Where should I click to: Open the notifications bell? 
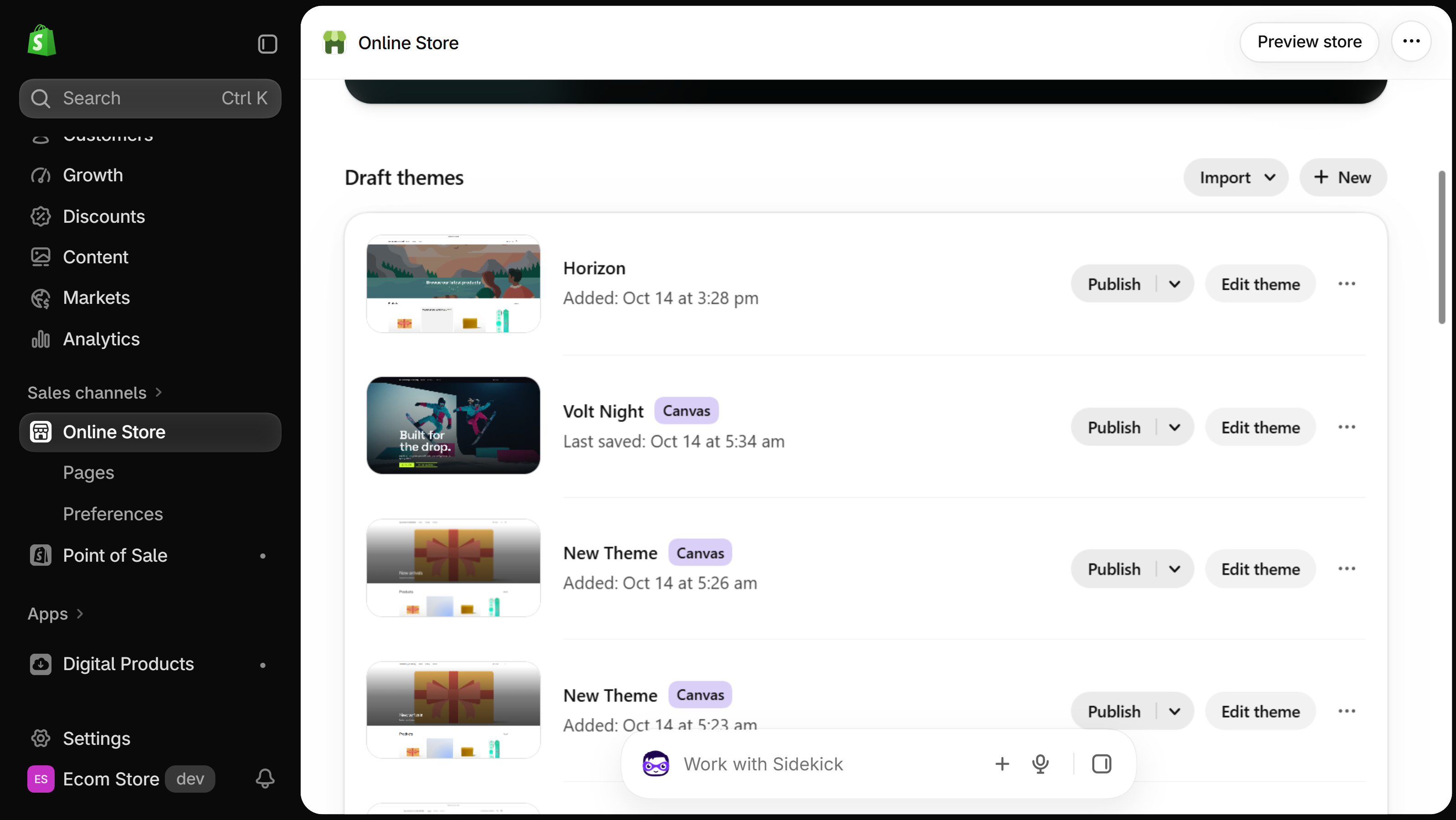265,779
